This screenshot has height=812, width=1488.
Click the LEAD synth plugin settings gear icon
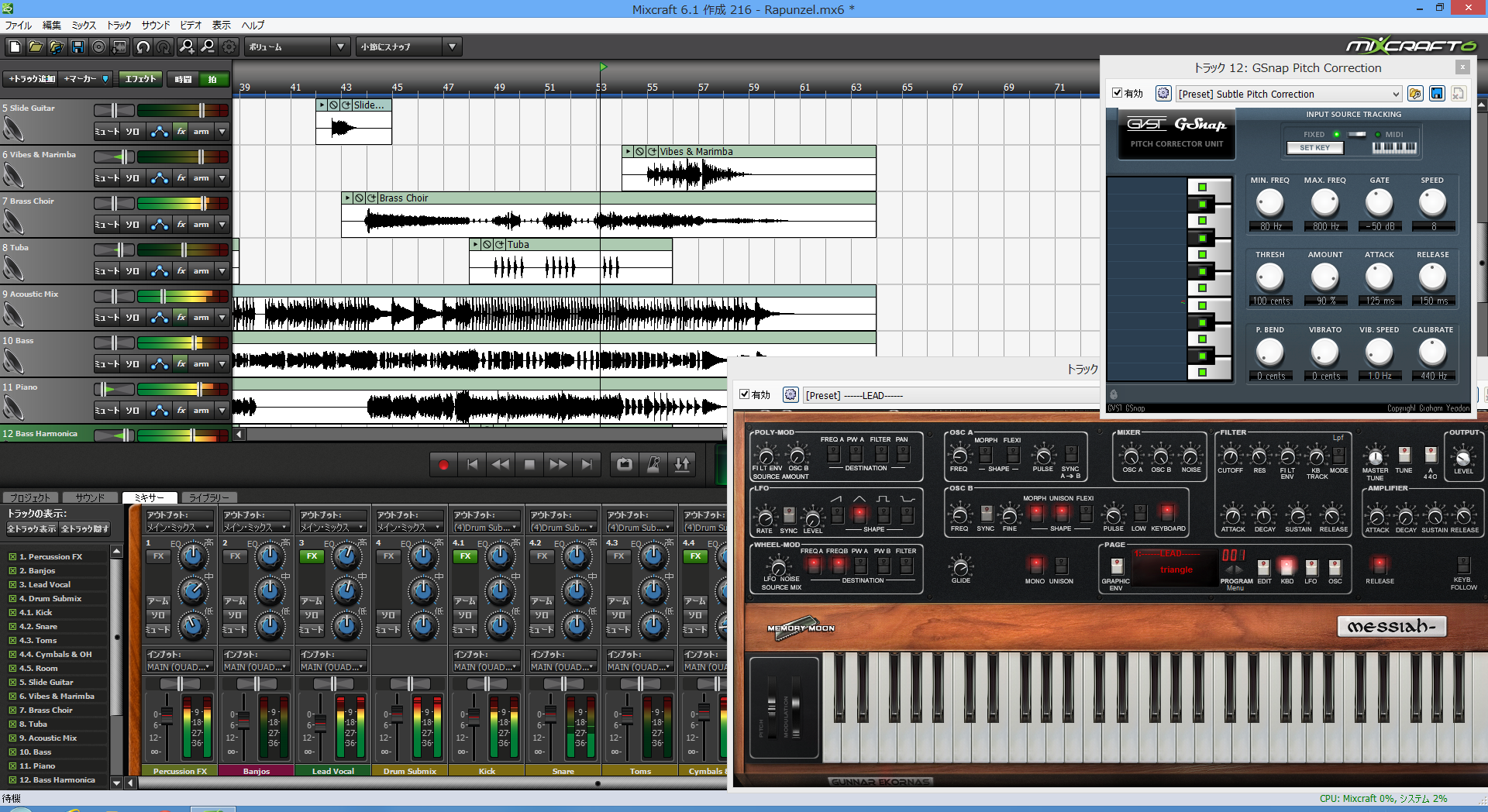click(790, 395)
